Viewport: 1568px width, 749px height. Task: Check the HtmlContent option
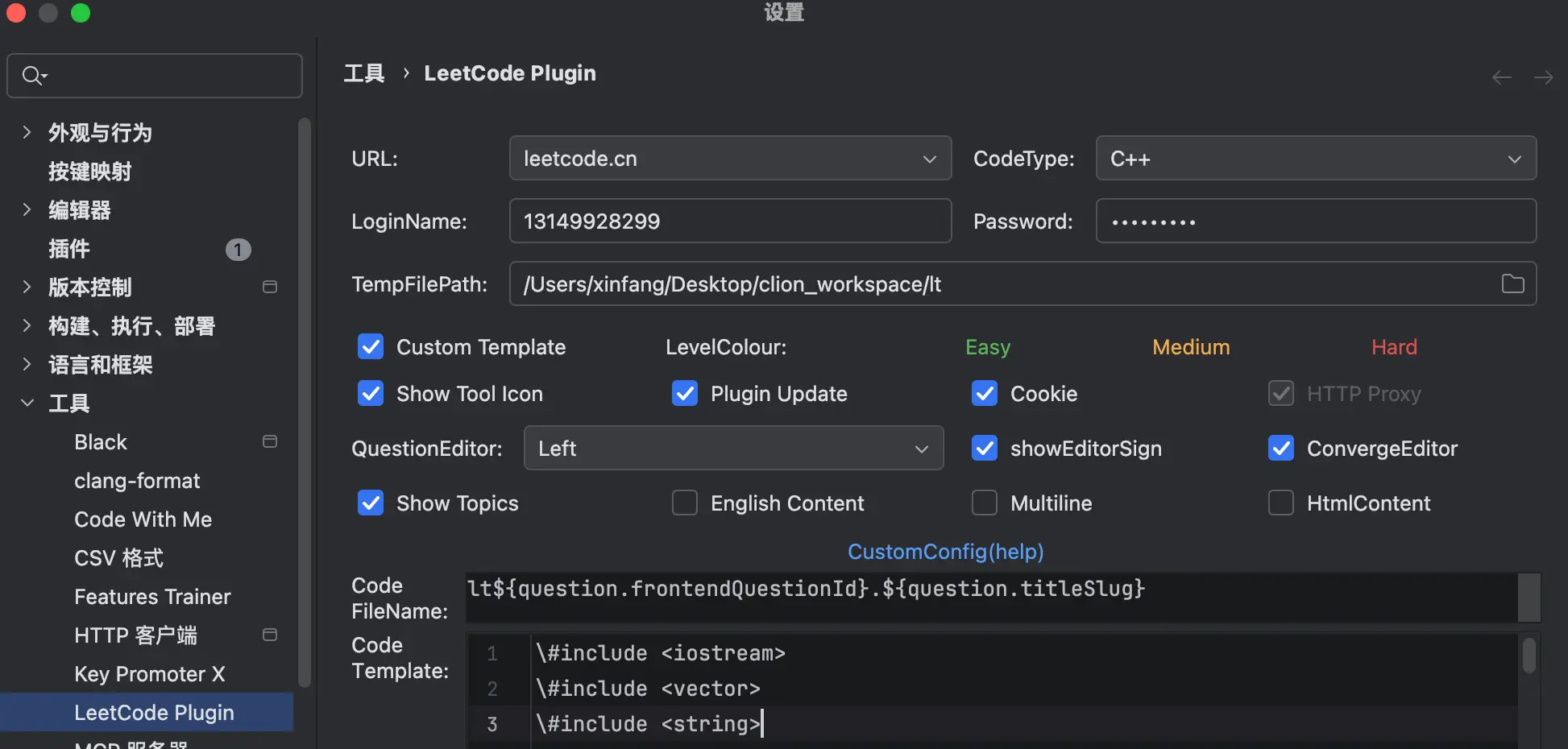[1281, 503]
